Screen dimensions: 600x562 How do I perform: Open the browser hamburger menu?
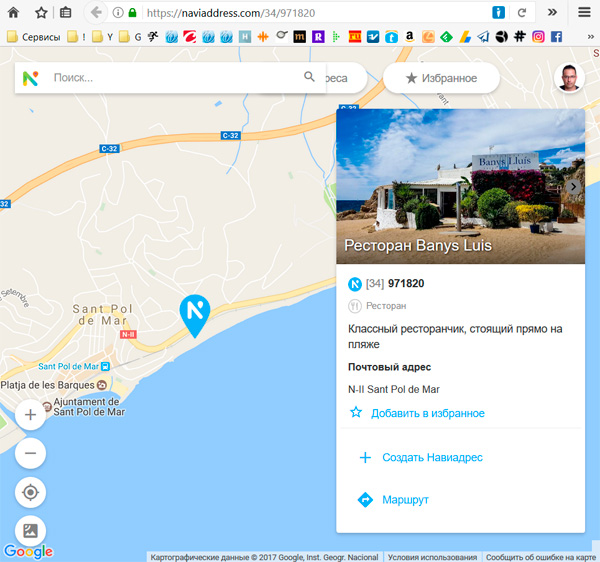point(584,12)
